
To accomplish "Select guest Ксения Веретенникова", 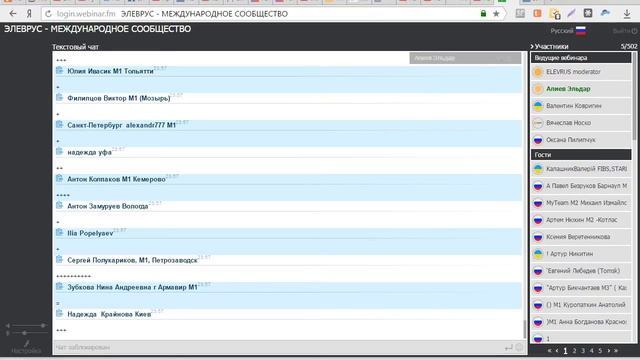I will coord(581,237).
